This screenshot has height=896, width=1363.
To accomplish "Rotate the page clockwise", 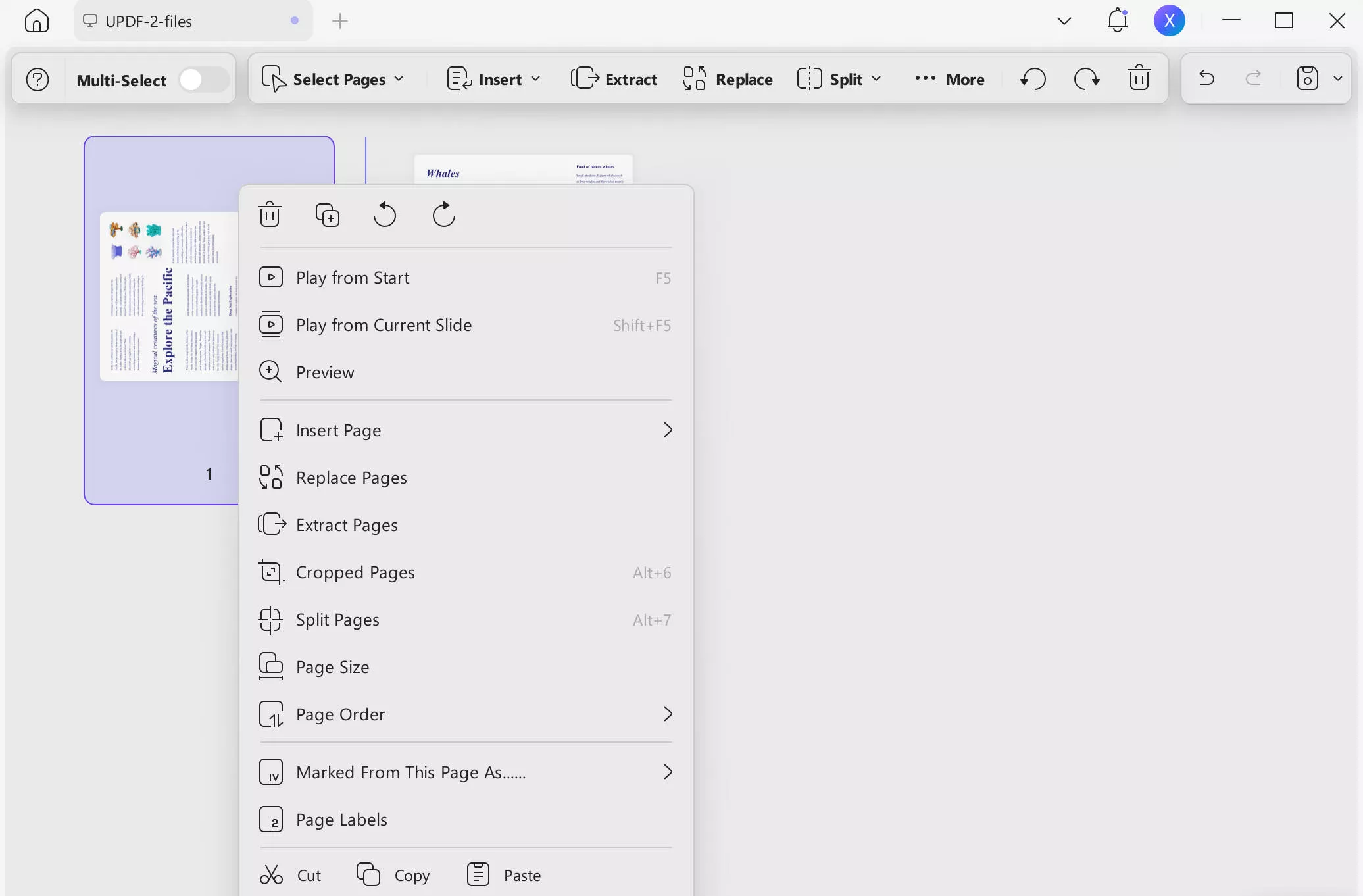I will pyautogui.click(x=443, y=214).
